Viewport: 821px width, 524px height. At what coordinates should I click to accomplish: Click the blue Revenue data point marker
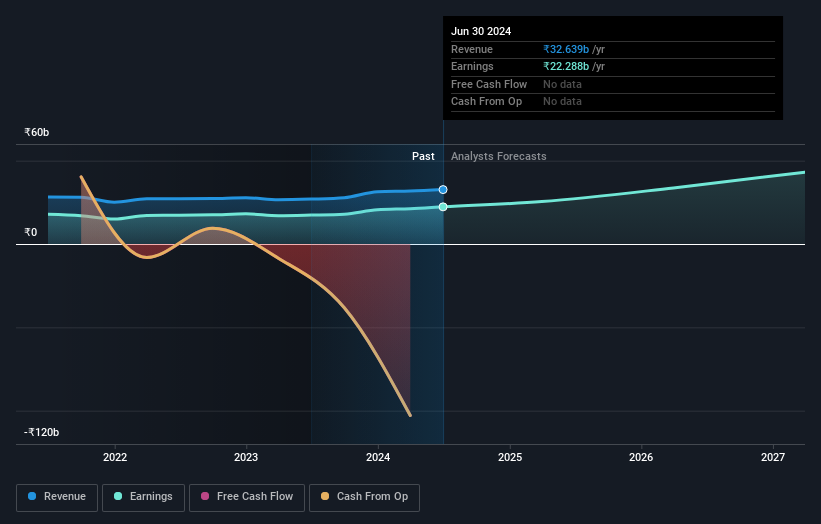[x=443, y=189]
